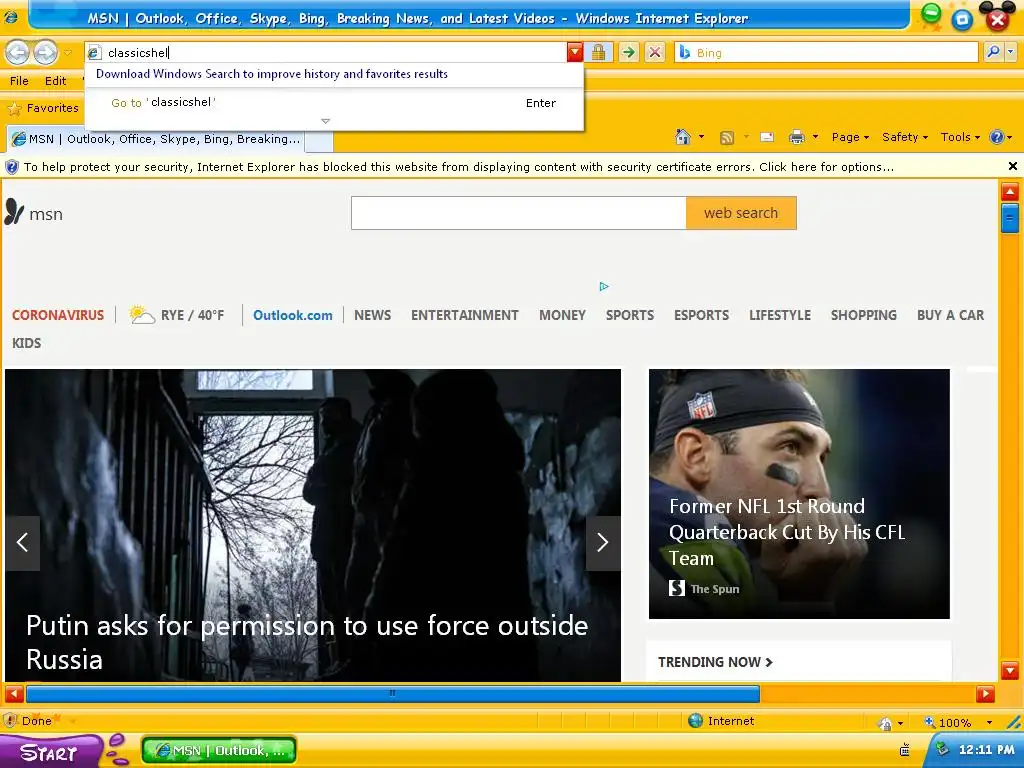Go to the KIDS section

(x=27, y=343)
